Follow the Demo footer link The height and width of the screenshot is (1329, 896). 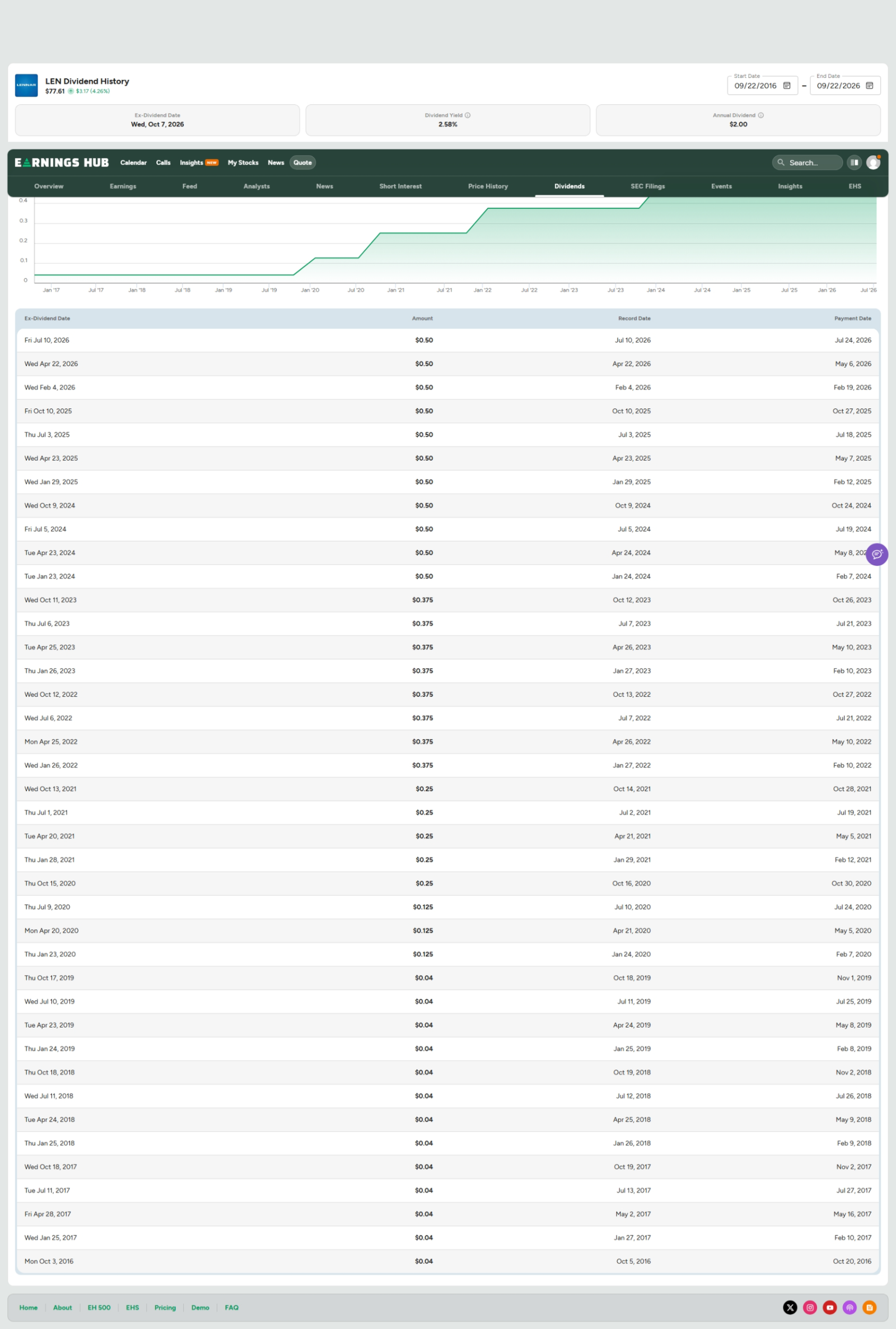(x=200, y=1307)
